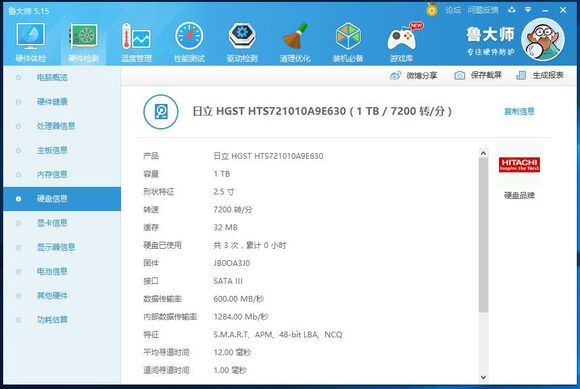Select 其他硬件 in sidebar

[62, 295]
